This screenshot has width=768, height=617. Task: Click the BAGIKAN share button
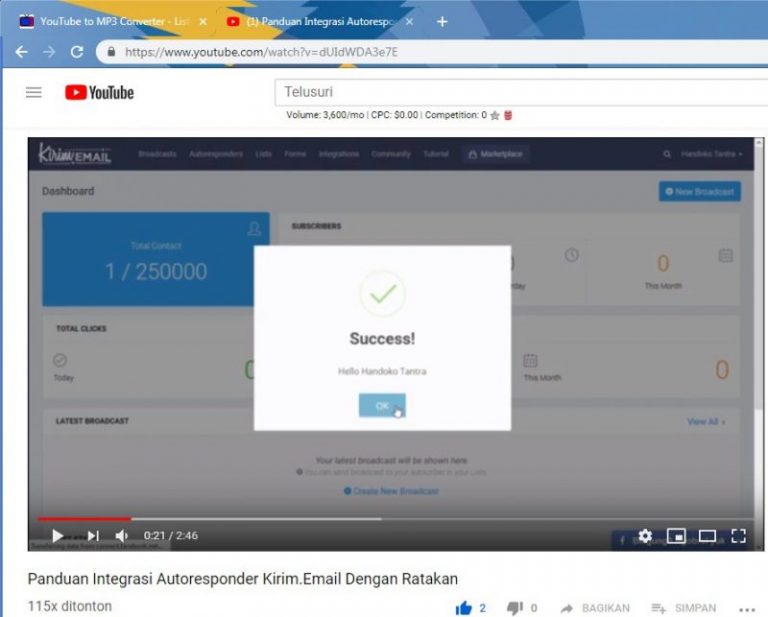coord(595,608)
